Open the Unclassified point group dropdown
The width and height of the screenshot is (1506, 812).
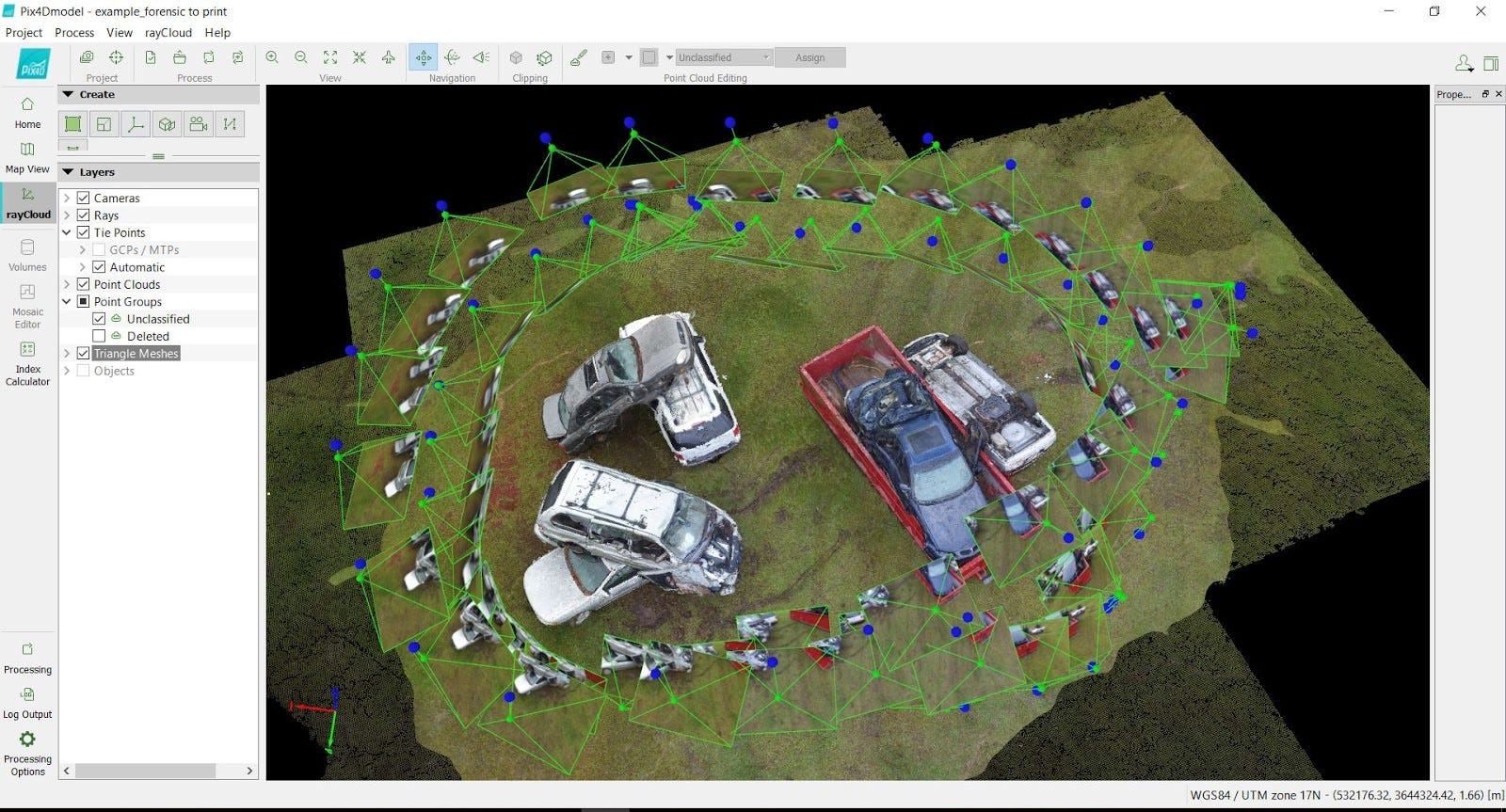pos(724,57)
